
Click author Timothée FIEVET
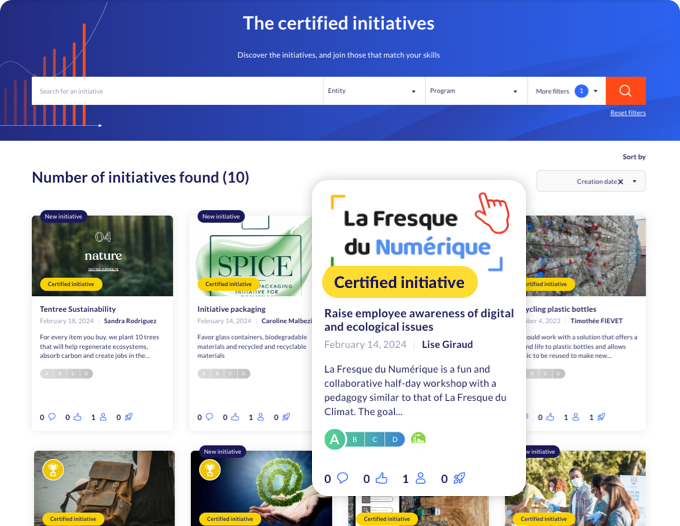point(596,321)
